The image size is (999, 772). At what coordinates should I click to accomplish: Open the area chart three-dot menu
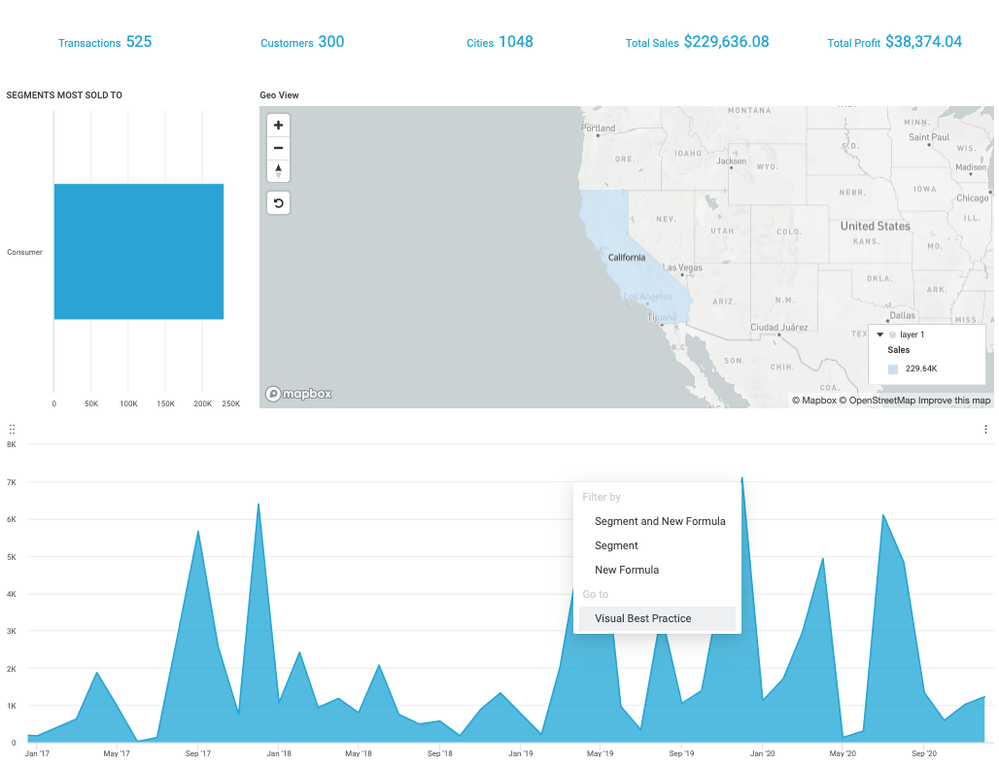coord(985,430)
